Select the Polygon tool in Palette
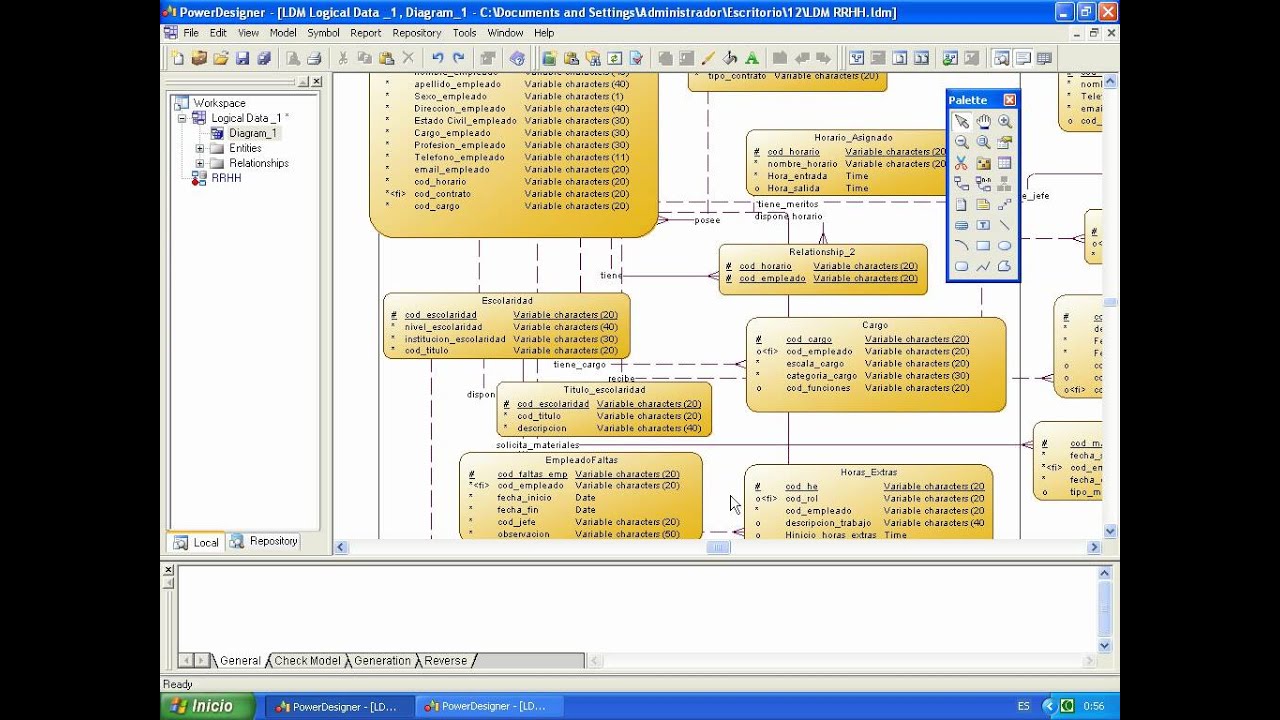Viewport: 1280px width, 720px height. click(x=1005, y=267)
